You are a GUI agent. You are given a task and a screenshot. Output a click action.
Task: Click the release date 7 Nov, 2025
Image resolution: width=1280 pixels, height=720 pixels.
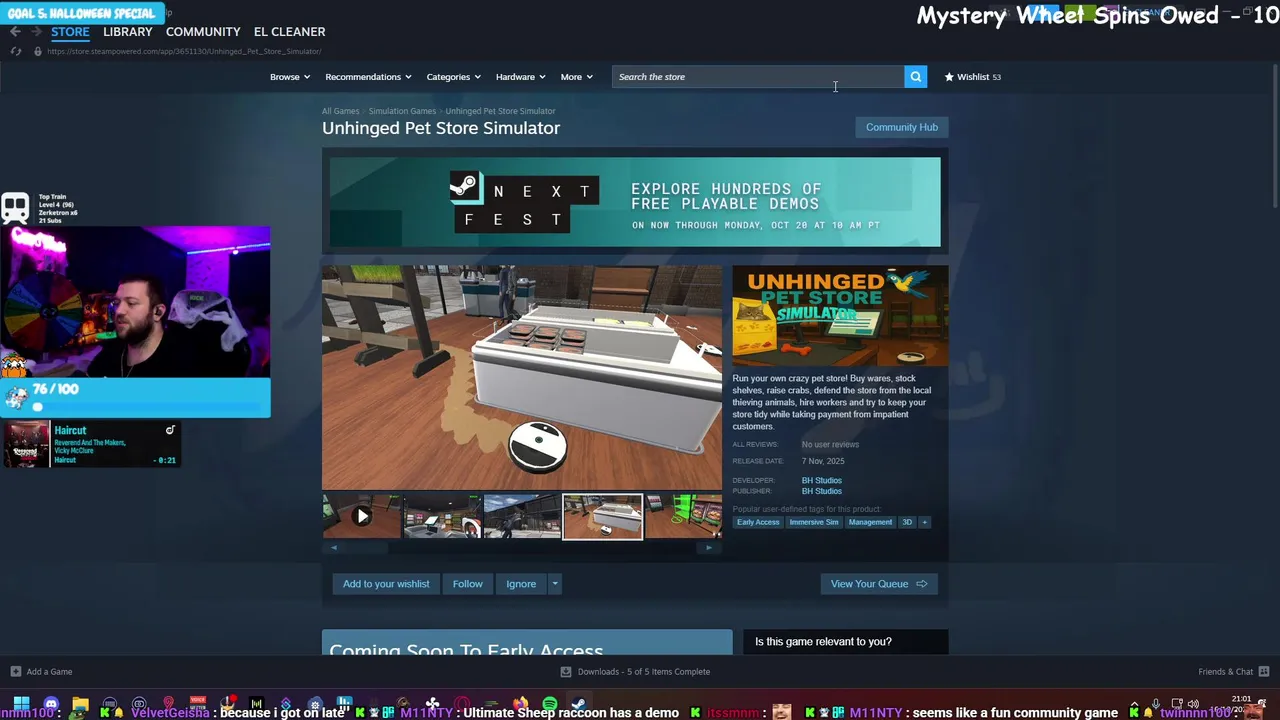click(823, 462)
